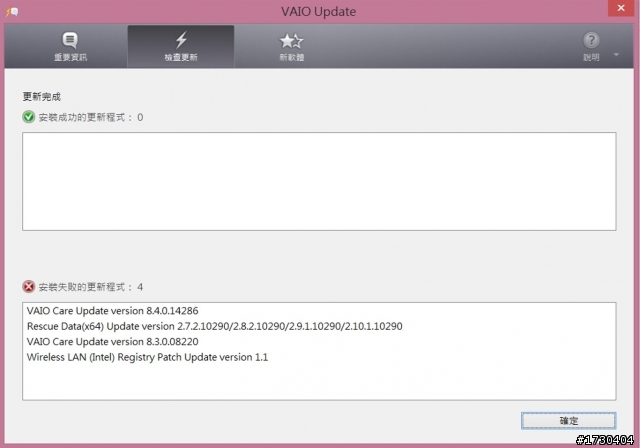Viewport: 640px width, 448px height.
Task: Click inside the empty successful updates list box
Action: pyautogui.click(x=319, y=181)
